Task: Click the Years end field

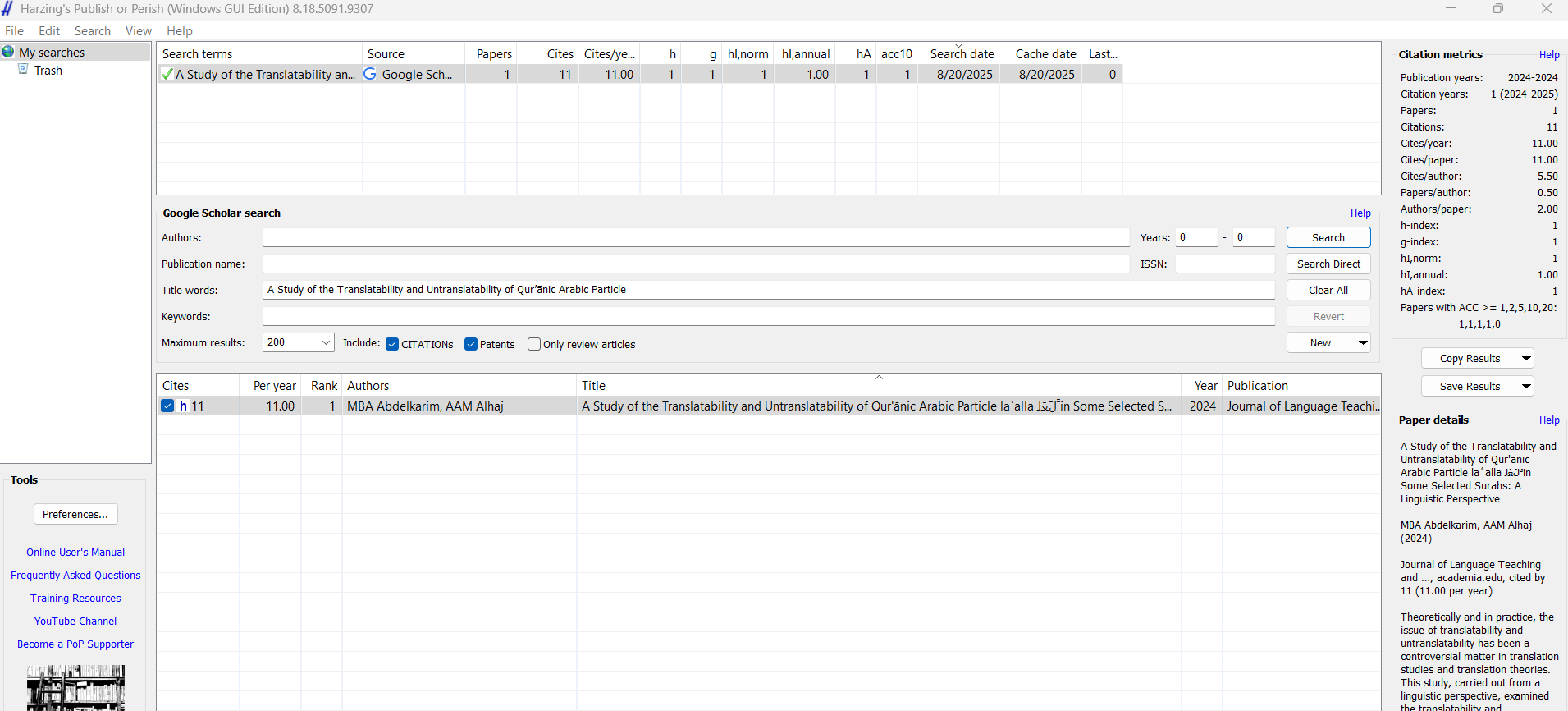Action: 1254,237
